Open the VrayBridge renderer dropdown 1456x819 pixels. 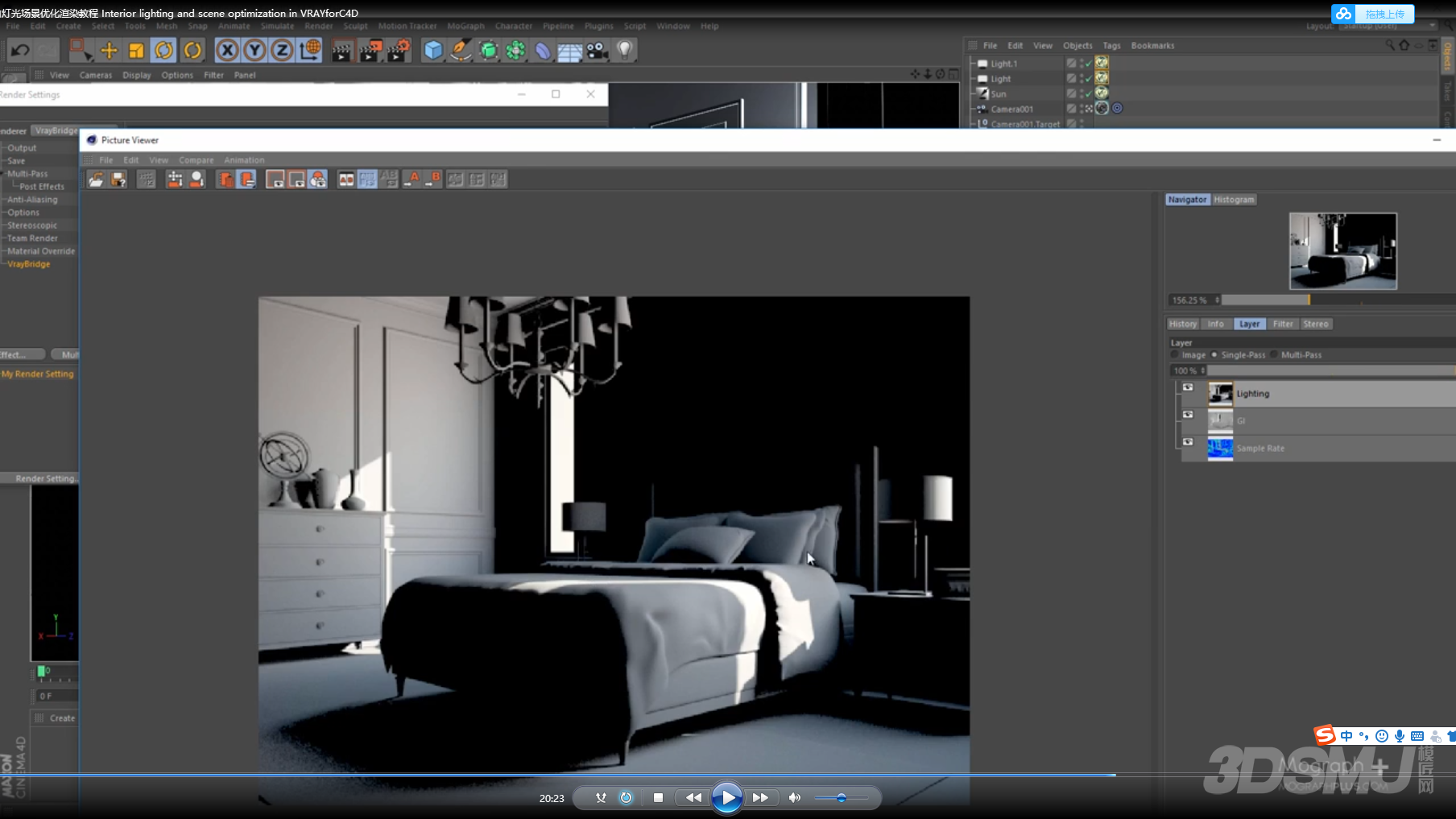pos(56,130)
